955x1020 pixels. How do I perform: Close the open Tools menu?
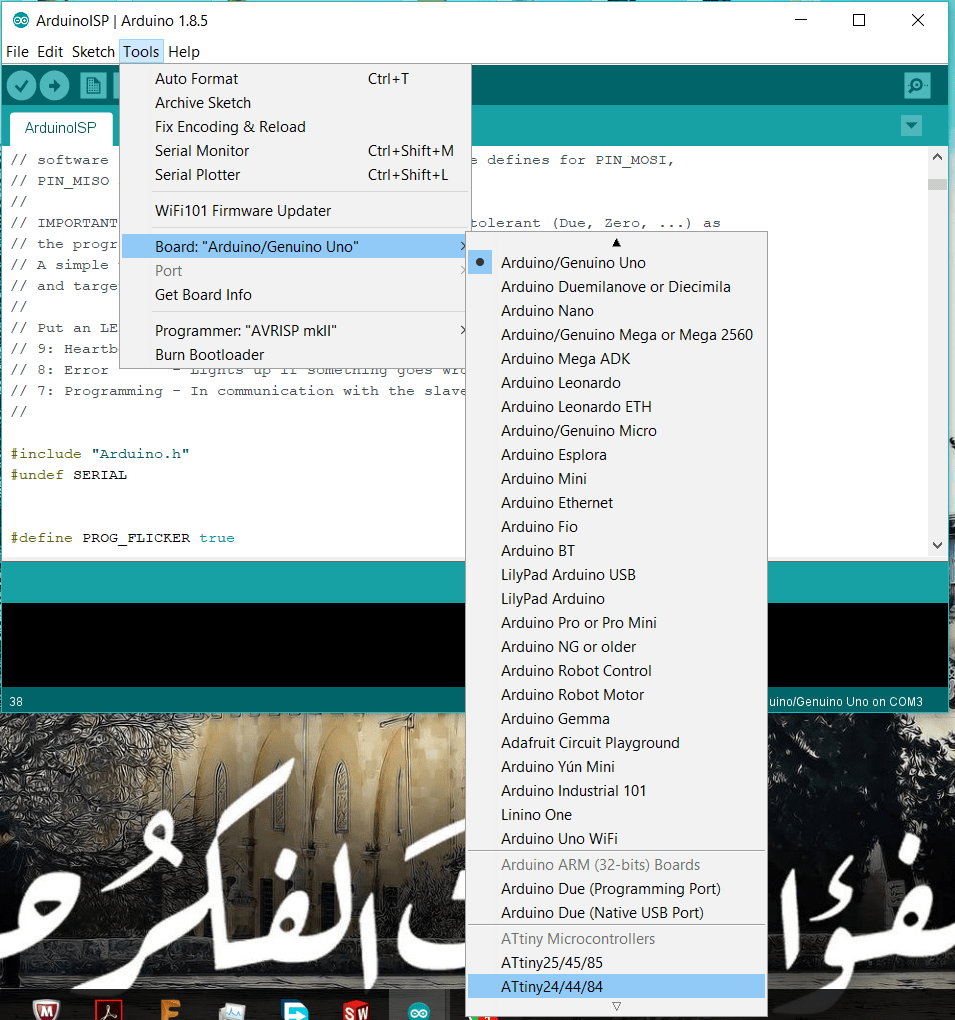click(x=141, y=52)
